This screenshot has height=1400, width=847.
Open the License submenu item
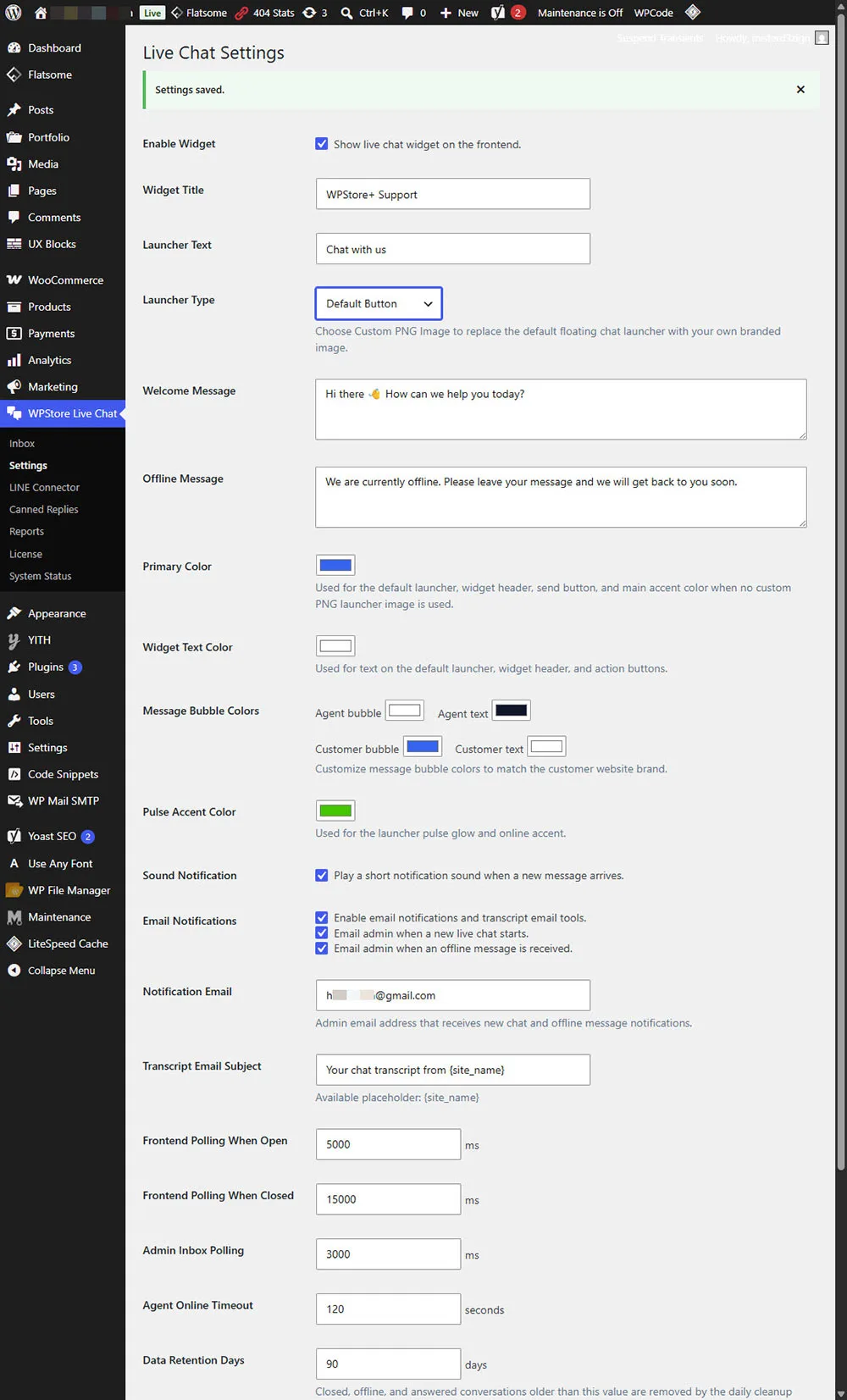25,554
